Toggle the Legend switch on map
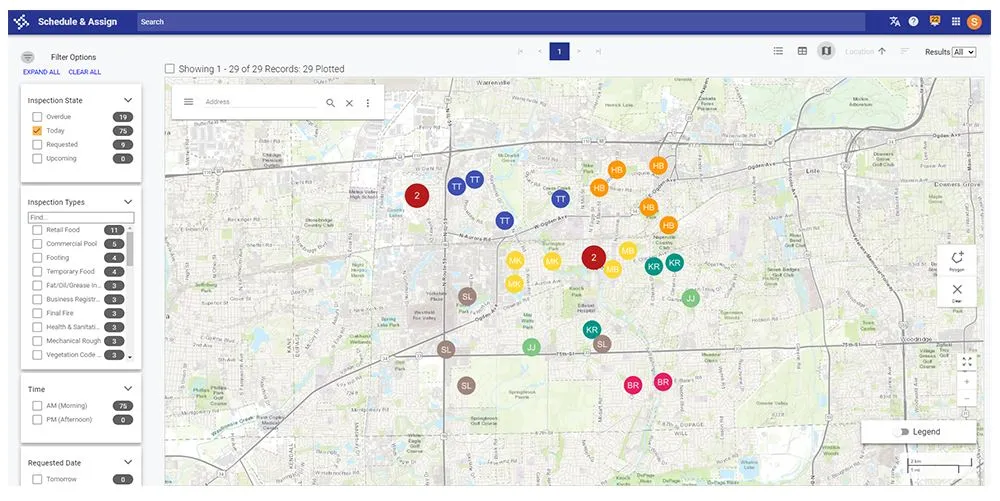Viewport: 1000px width, 501px height. click(x=902, y=432)
